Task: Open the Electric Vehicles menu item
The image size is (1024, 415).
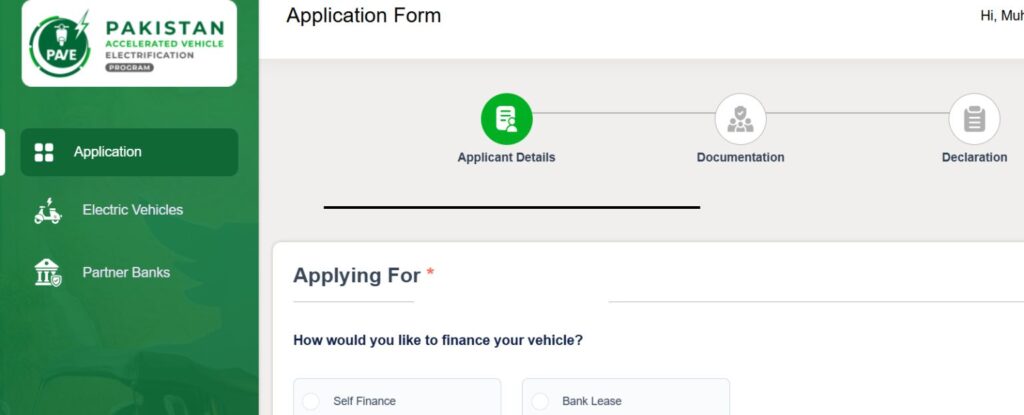Action: pos(129,210)
